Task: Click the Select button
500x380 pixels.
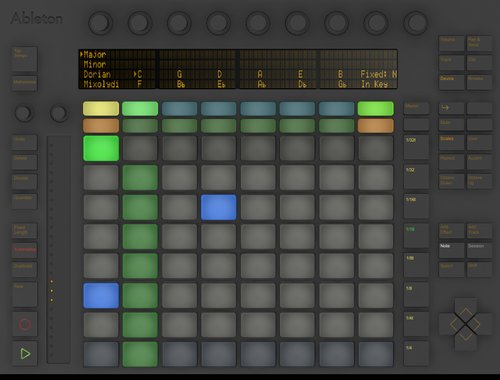Action: click(451, 270)
